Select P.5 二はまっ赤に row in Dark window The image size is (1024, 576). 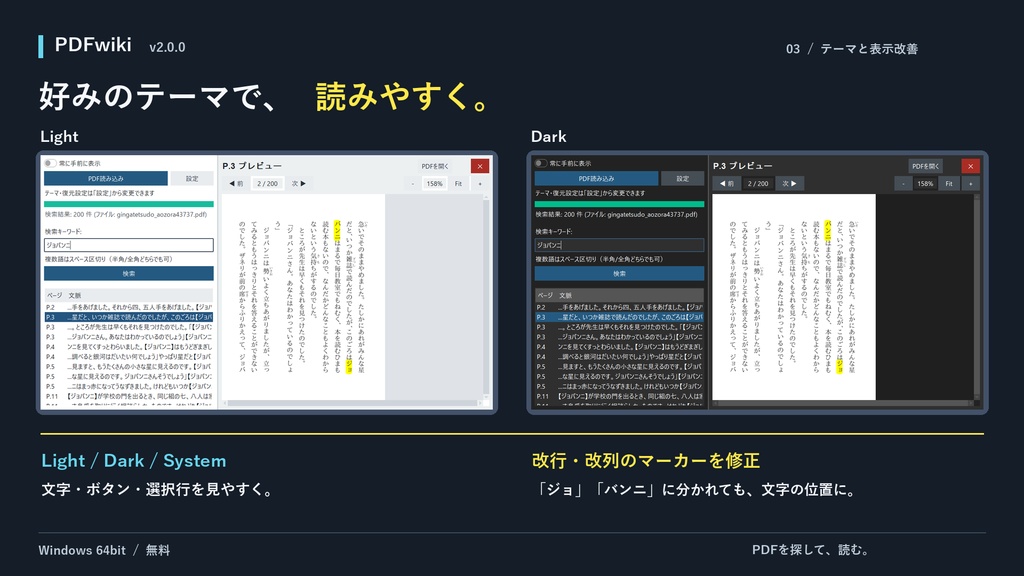(619, 386)
